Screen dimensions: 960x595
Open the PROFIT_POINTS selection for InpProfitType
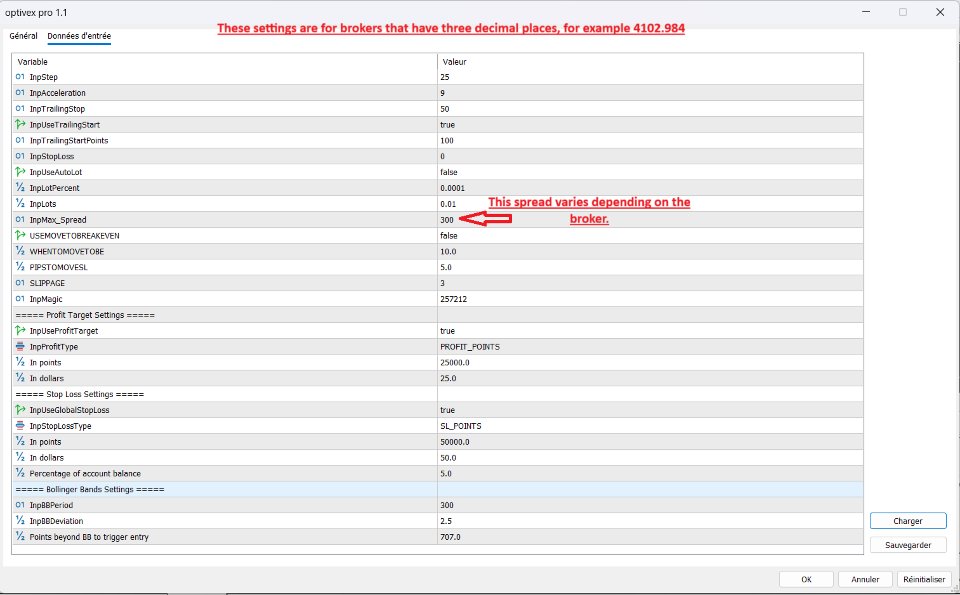tap(470, 346)
